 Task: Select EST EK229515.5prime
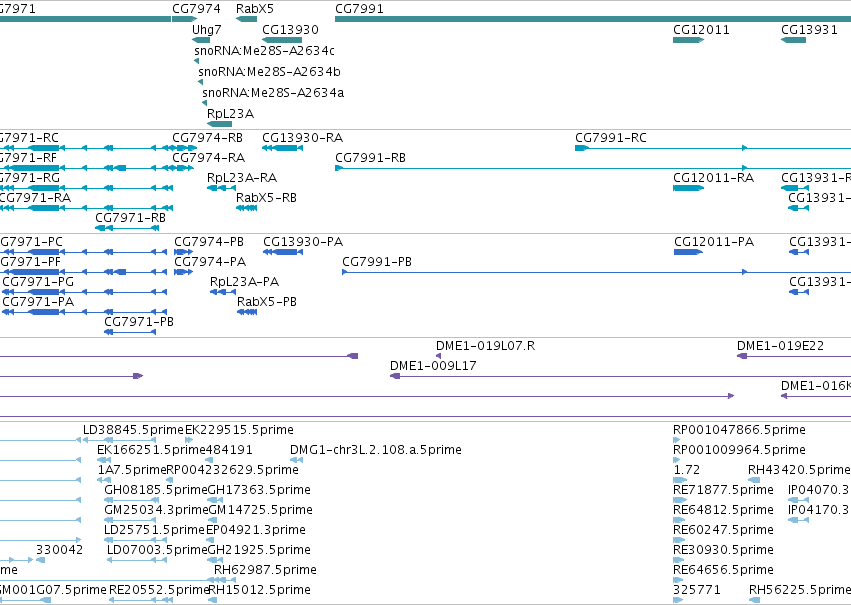(x=239, y=430)
